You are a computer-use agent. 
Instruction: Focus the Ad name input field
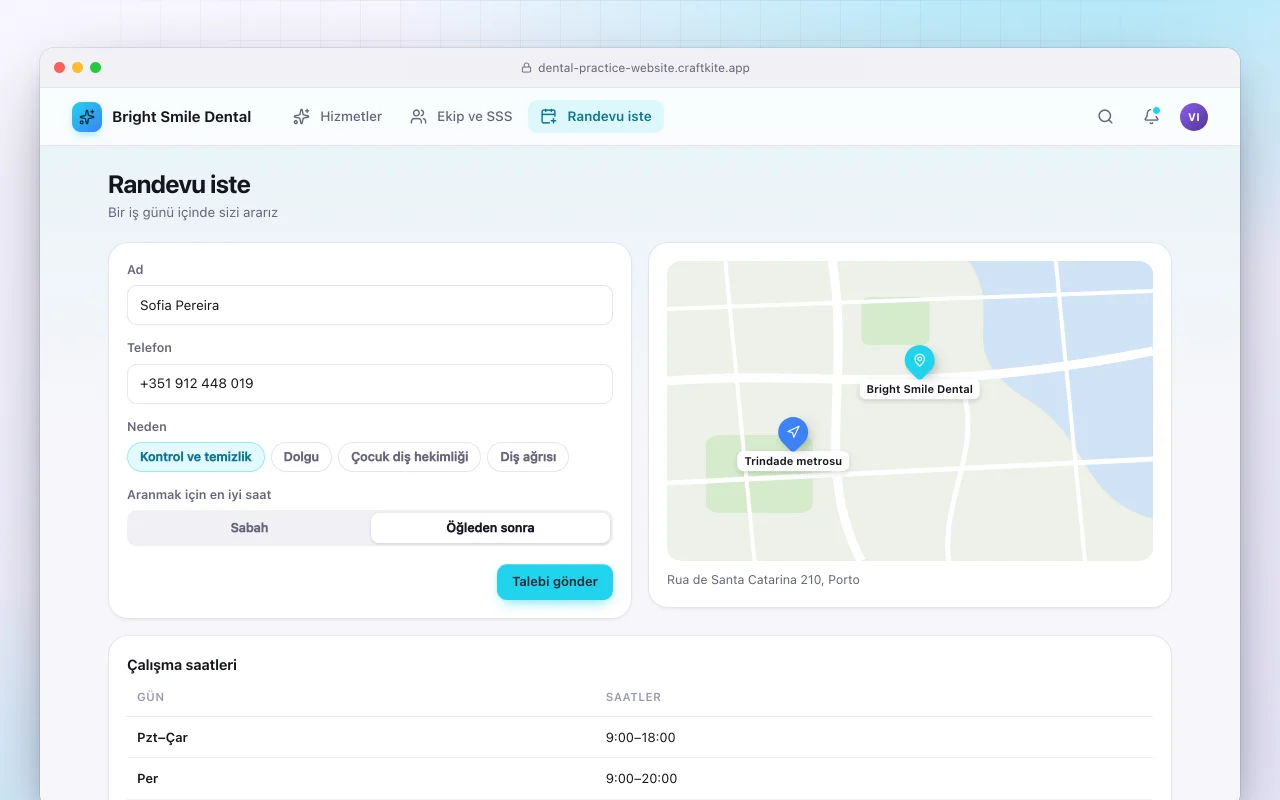(x=370, y=305)
